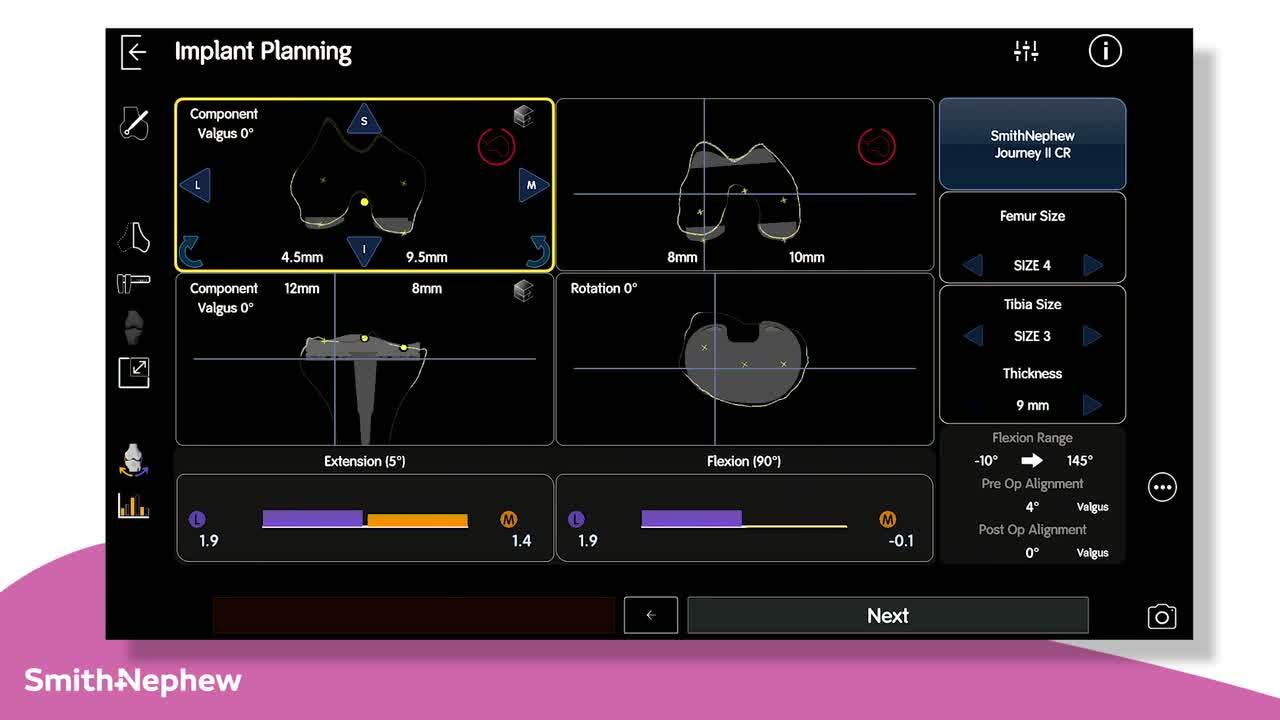Open the knee rotation icon with orange arrows
This screenshot has width=1280, height=720.
pyautogui.click(x=134, y=460)
